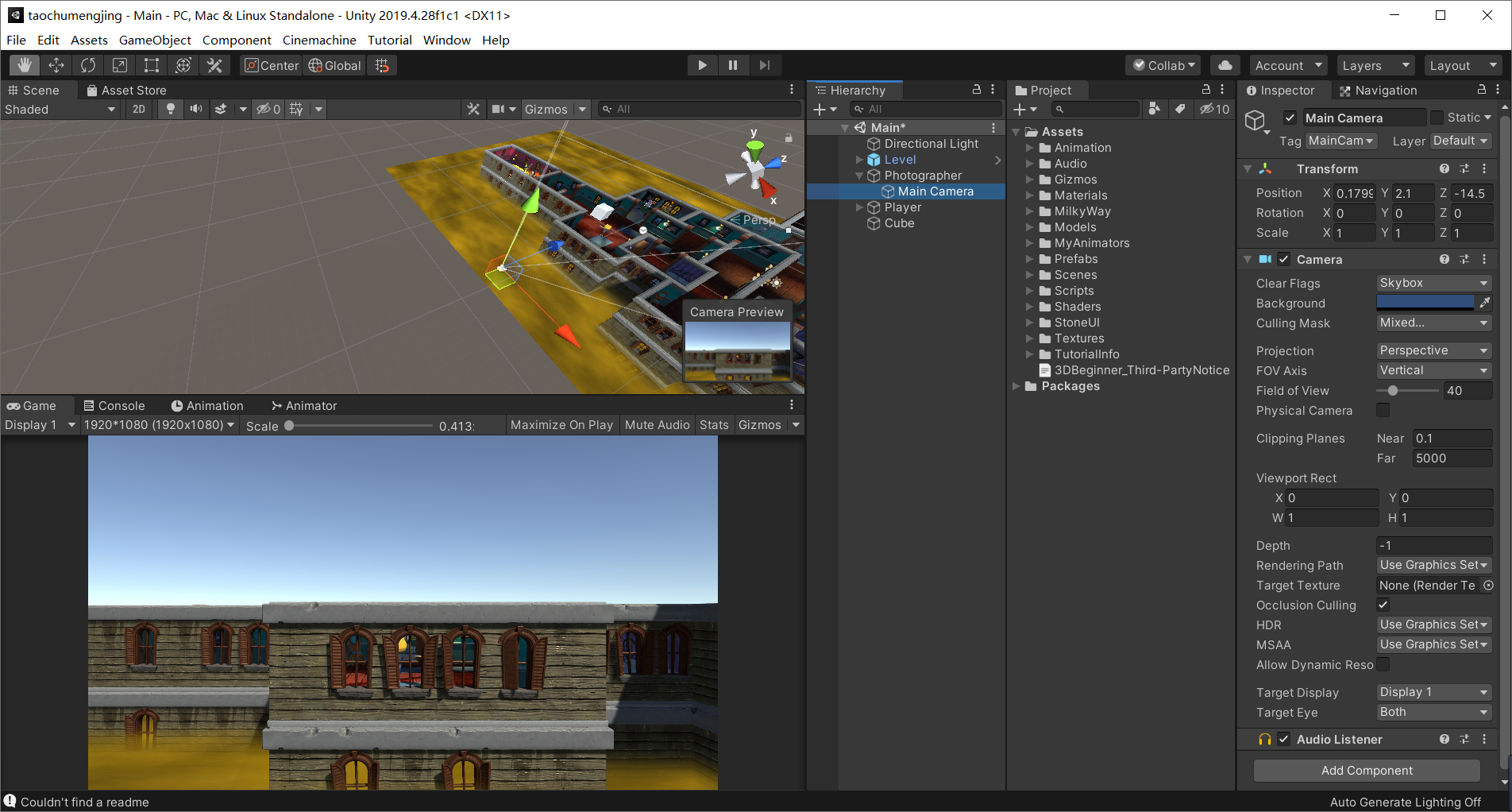Click the Background color swatch

[x=1425, y=303]
